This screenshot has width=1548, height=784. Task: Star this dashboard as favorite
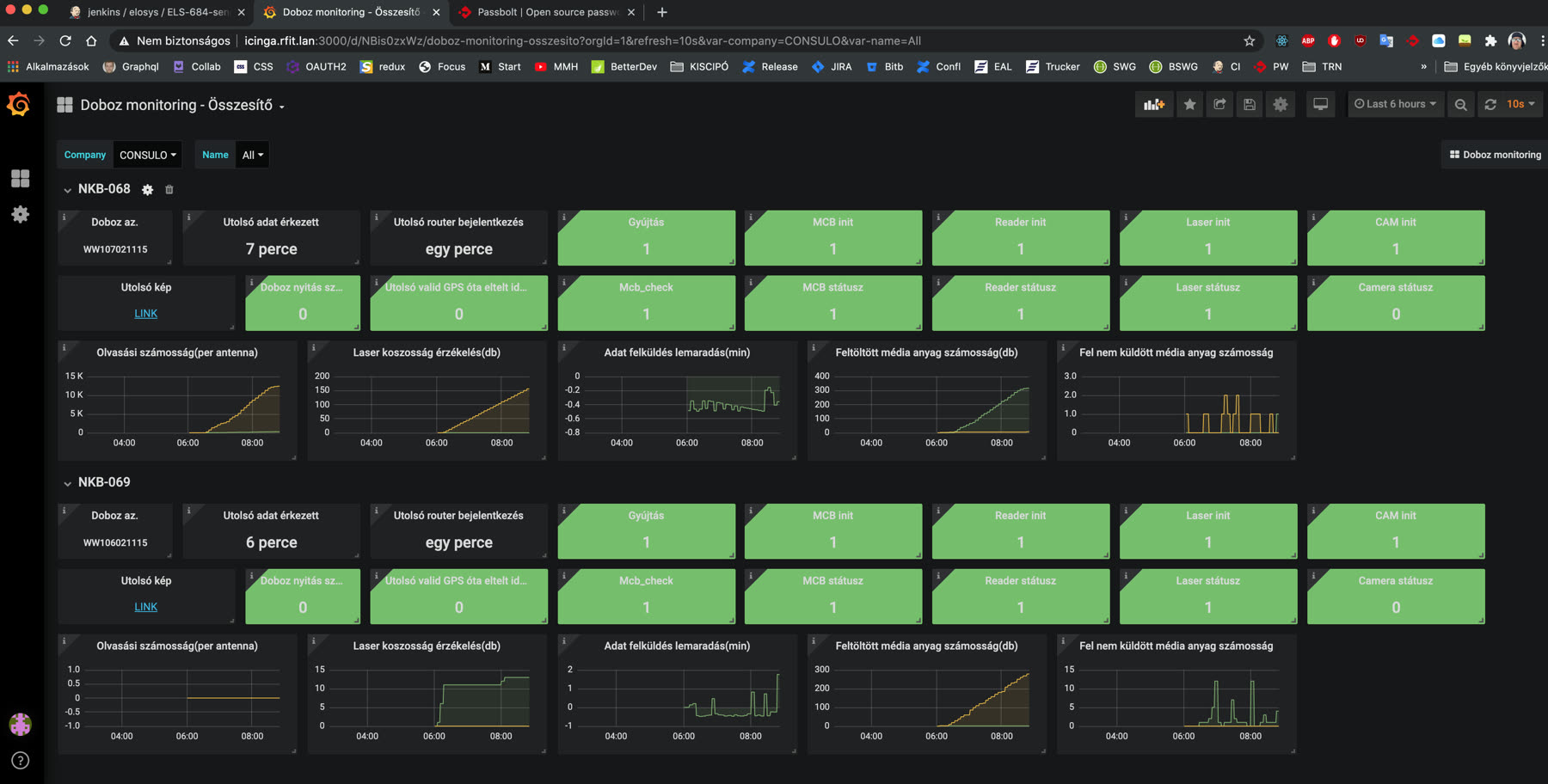coord(1189,104)
